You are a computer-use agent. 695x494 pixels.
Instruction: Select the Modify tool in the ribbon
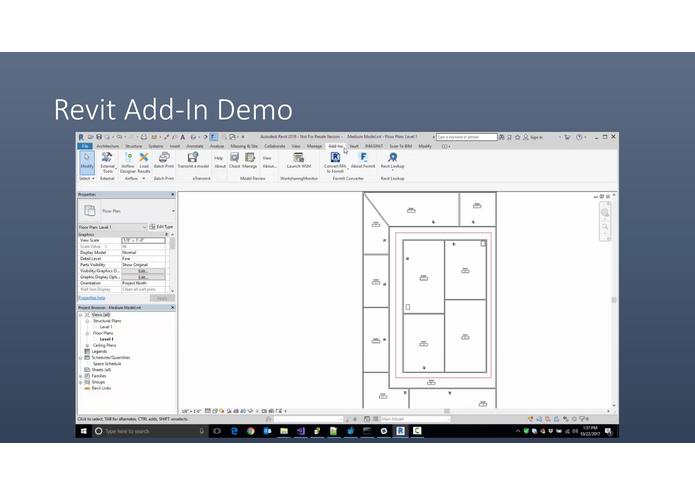(x=86, y=162)
